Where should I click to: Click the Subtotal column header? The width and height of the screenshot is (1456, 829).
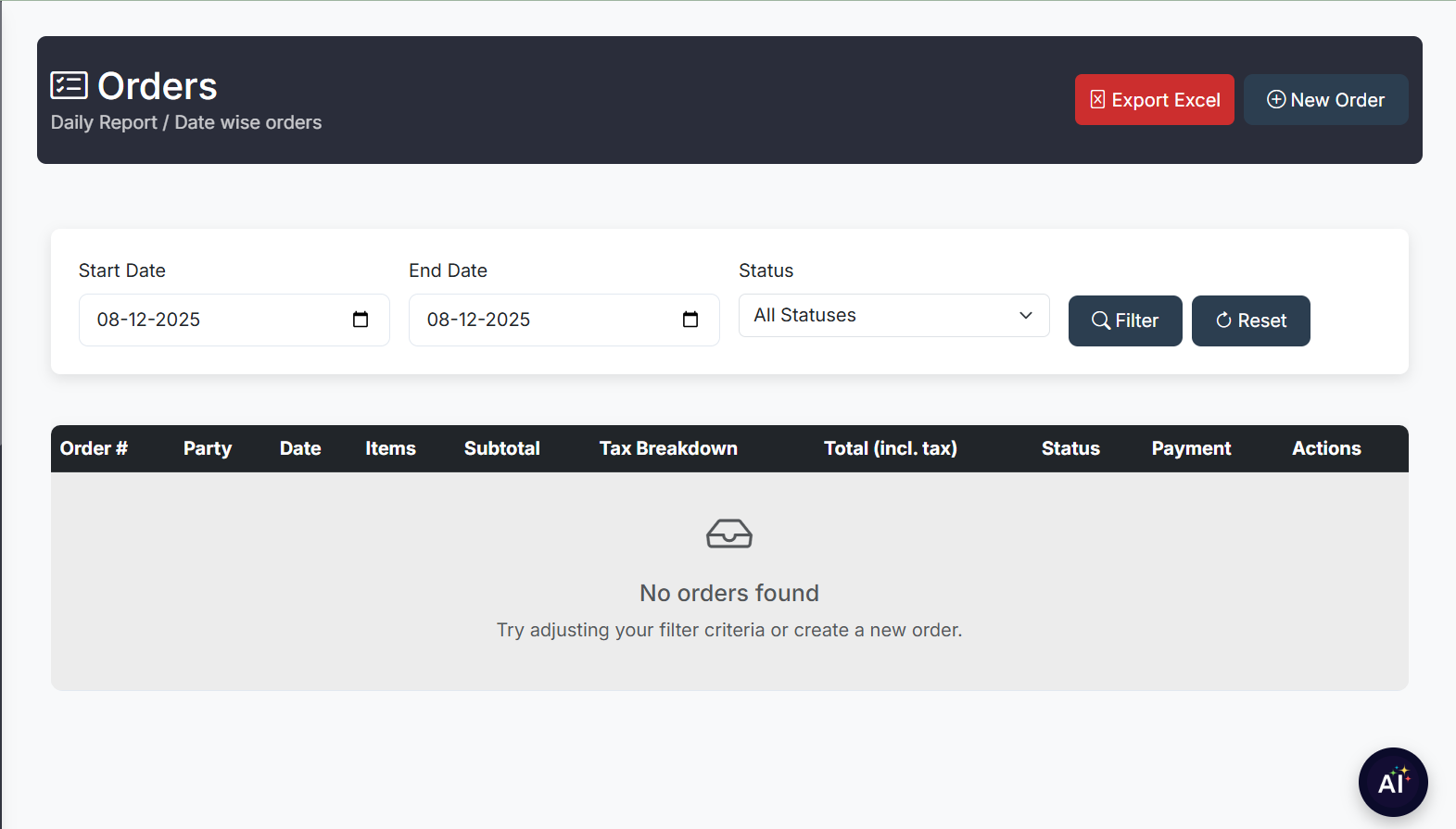coord(501,448)
